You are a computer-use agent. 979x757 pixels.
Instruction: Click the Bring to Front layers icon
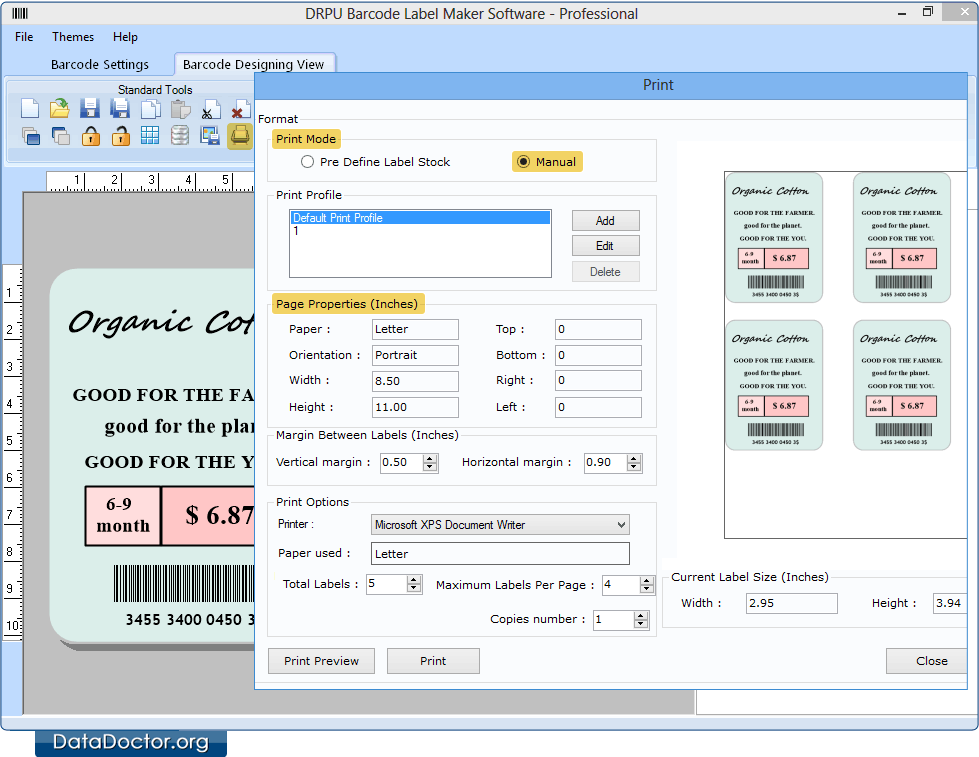tap(29, 136)
